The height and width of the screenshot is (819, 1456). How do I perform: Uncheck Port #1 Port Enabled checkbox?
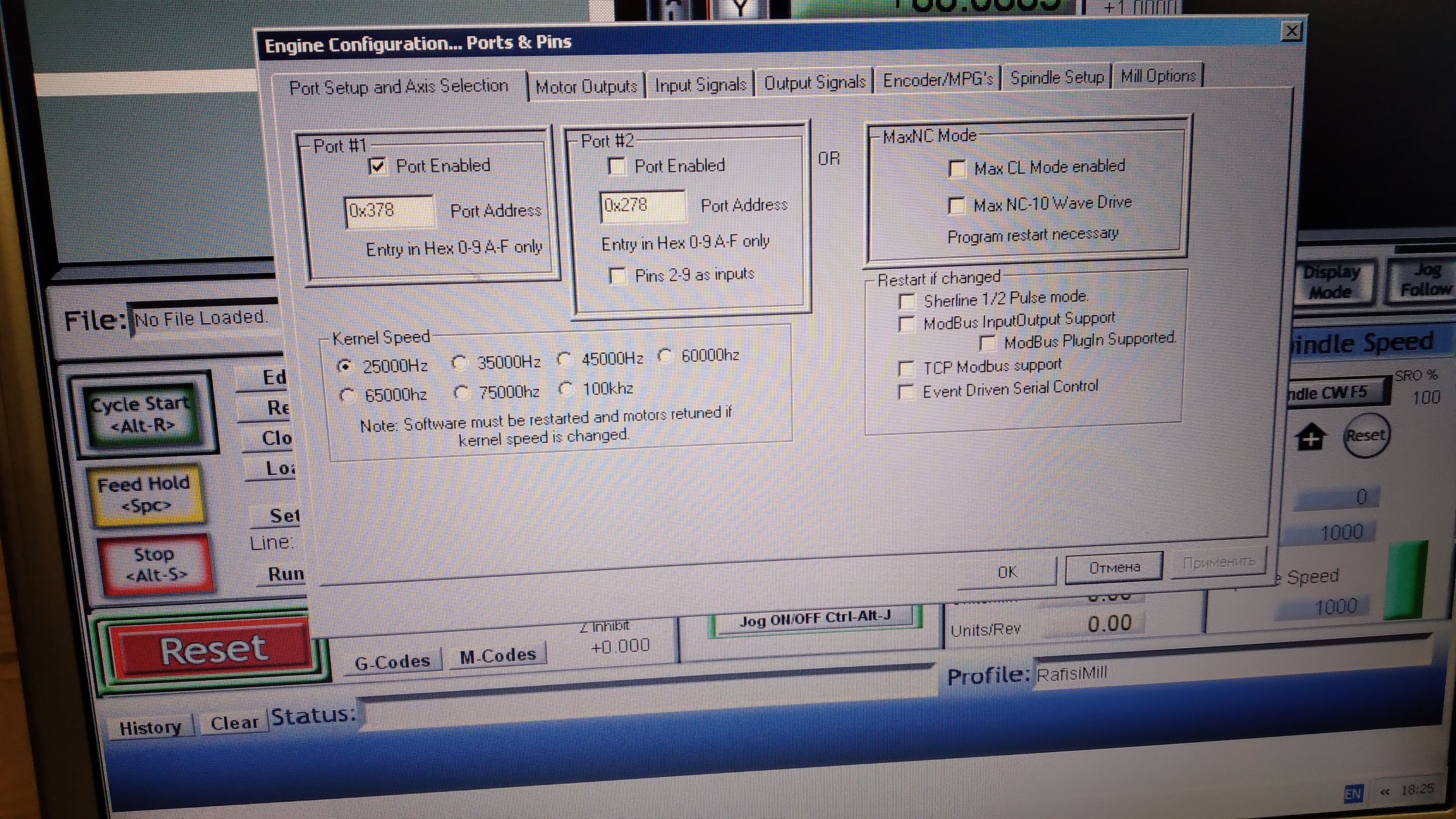(x=377, y=166)
